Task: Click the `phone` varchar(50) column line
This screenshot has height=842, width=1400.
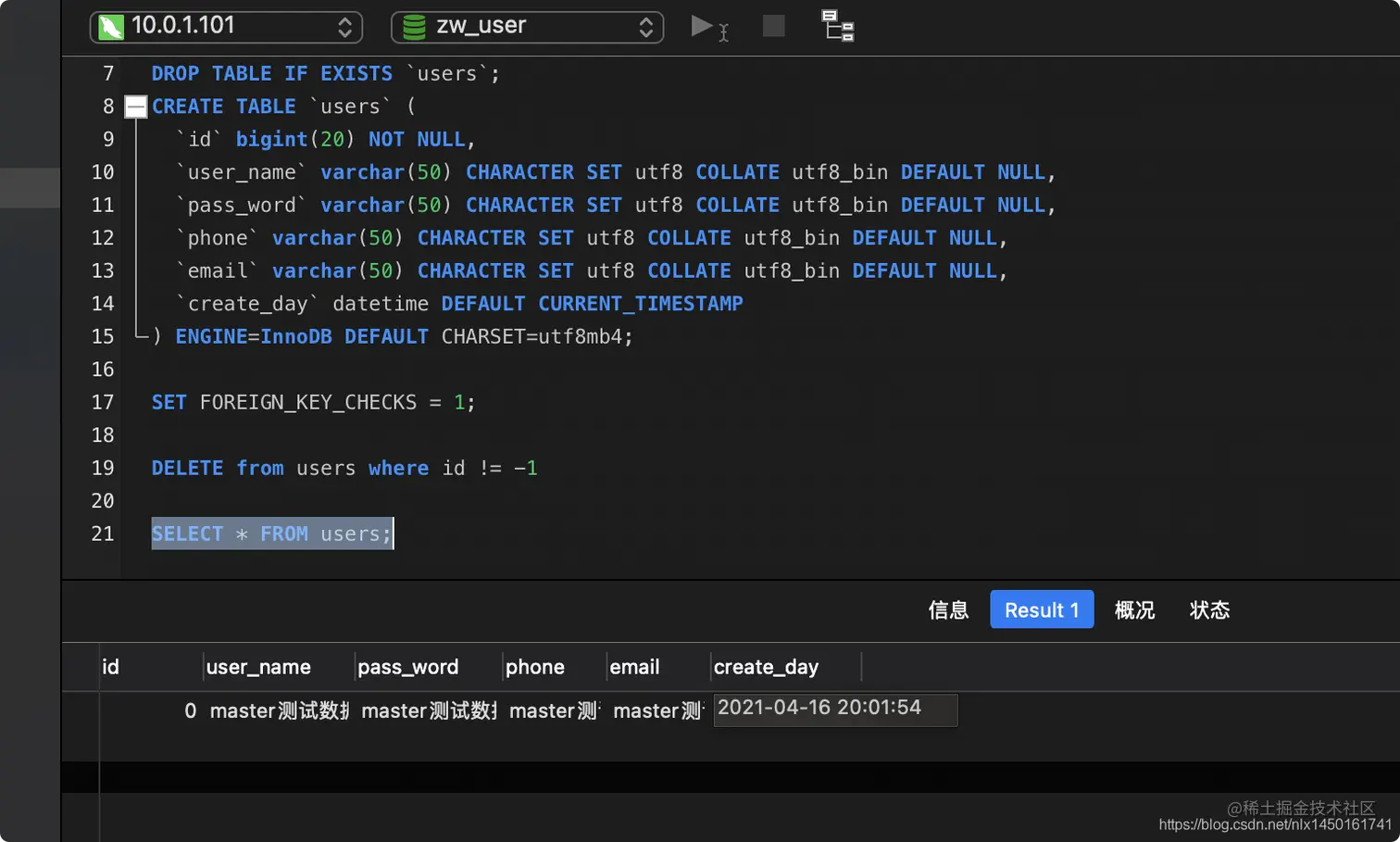Action: coord(592,238)
